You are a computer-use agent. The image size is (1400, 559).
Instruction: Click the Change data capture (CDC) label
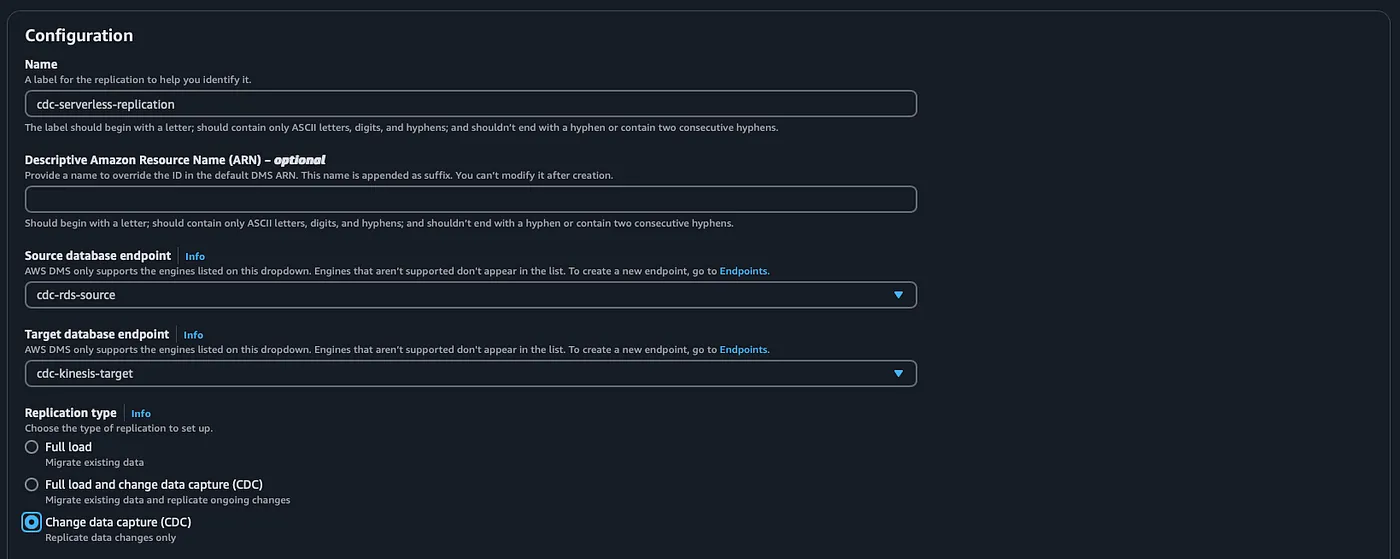pos(118,522)
